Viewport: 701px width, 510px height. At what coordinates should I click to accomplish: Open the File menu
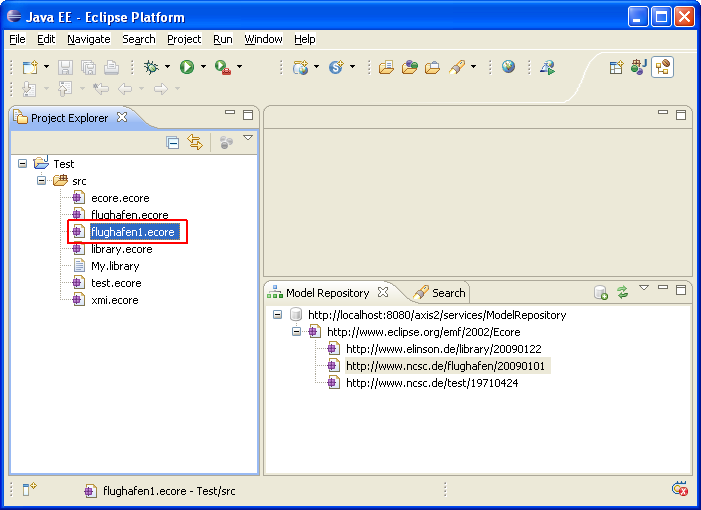(x=17, y=39)
